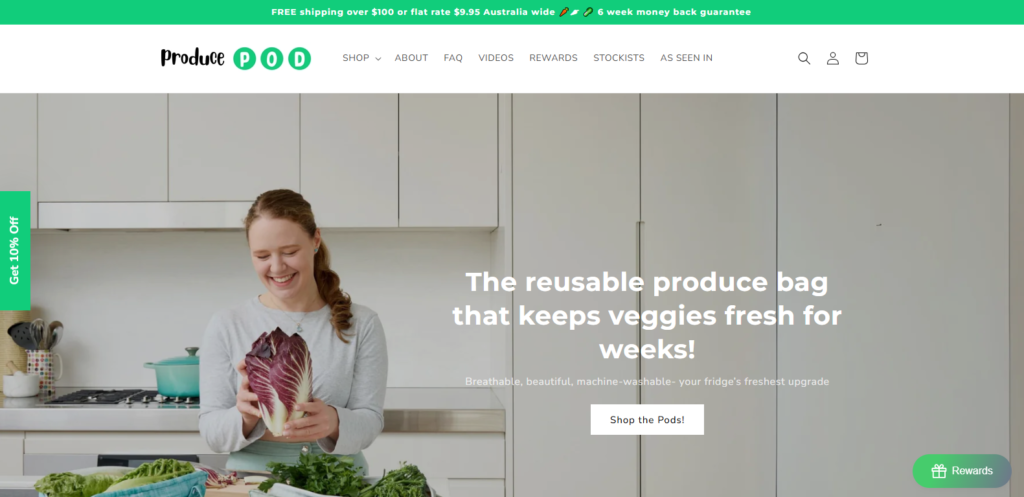Viewport: 1024px width, 497px height.
Task: Open the REWARDS nav link
Action: pyautogui.click(x=553, y=58)
